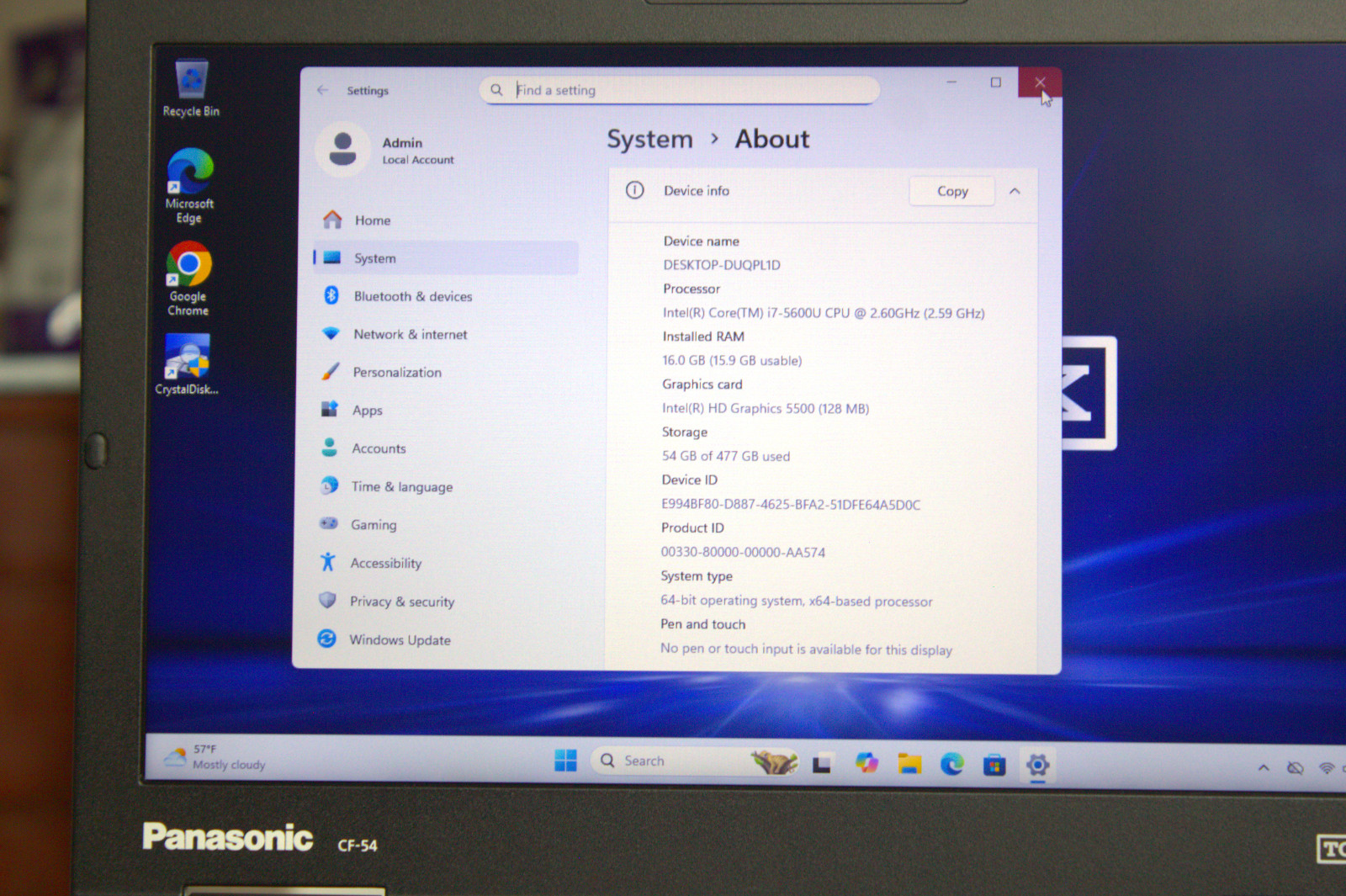
Task: Click the Find a setting search box
Action: coord(680,90)
